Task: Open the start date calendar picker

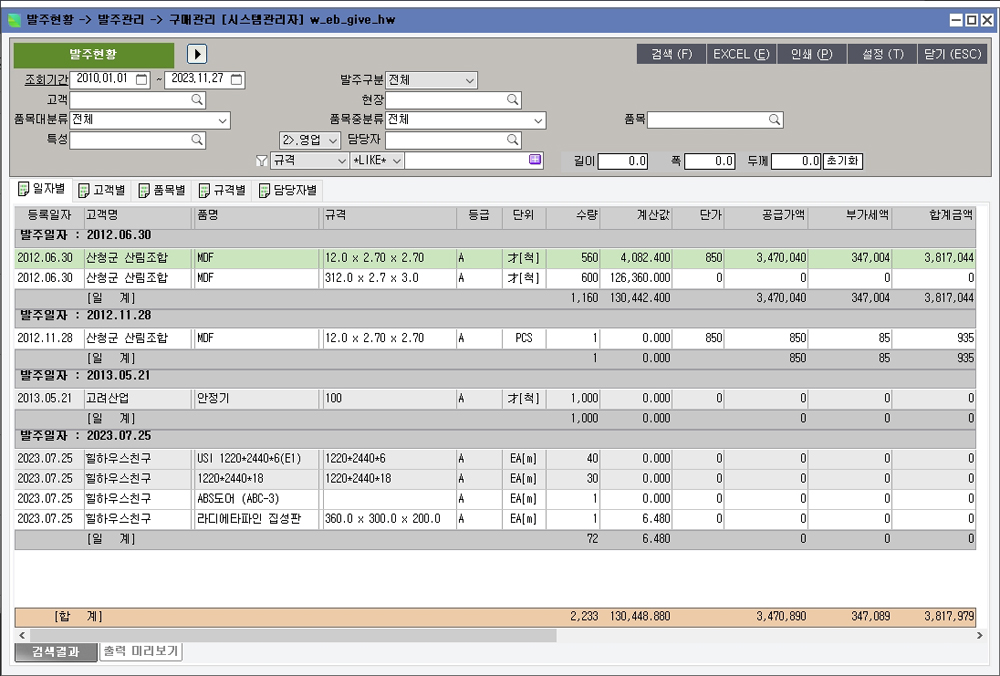Action: pyautogui.click(x=142, y=80)
